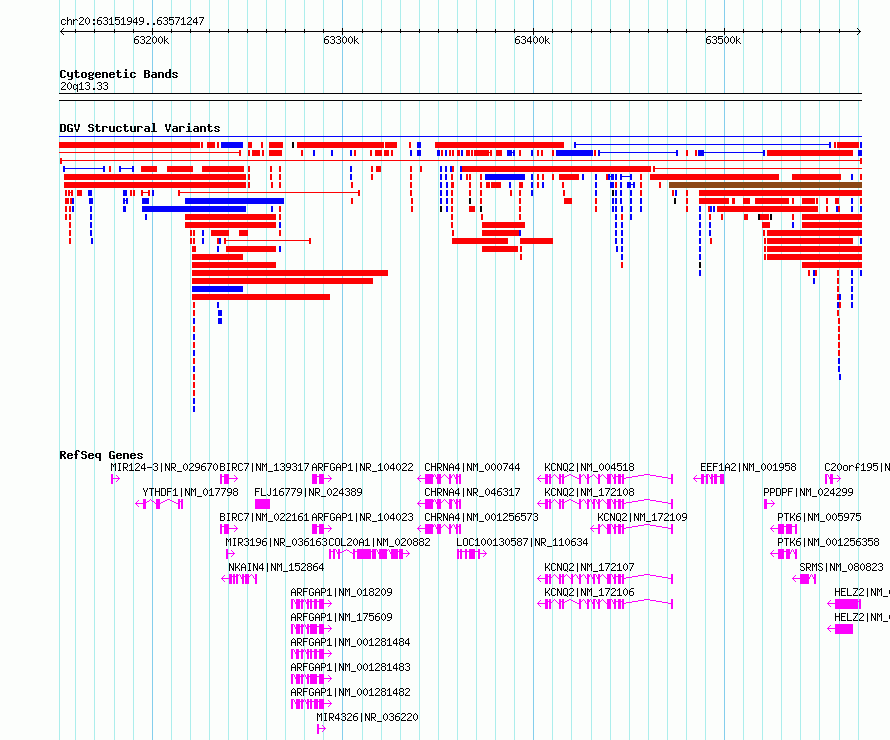The height and width of the screenshot is (740, 890).
Task: Click the 63400k ruler marker
Action: click(x=532, y=40)
